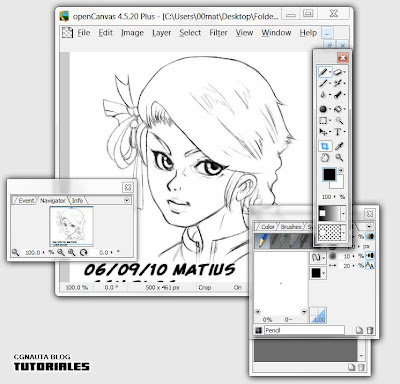Image resolution: width=400 pixels, height=384 pixels.
Task: Select the Move tool in the toolbox
Action: (323, 132)
